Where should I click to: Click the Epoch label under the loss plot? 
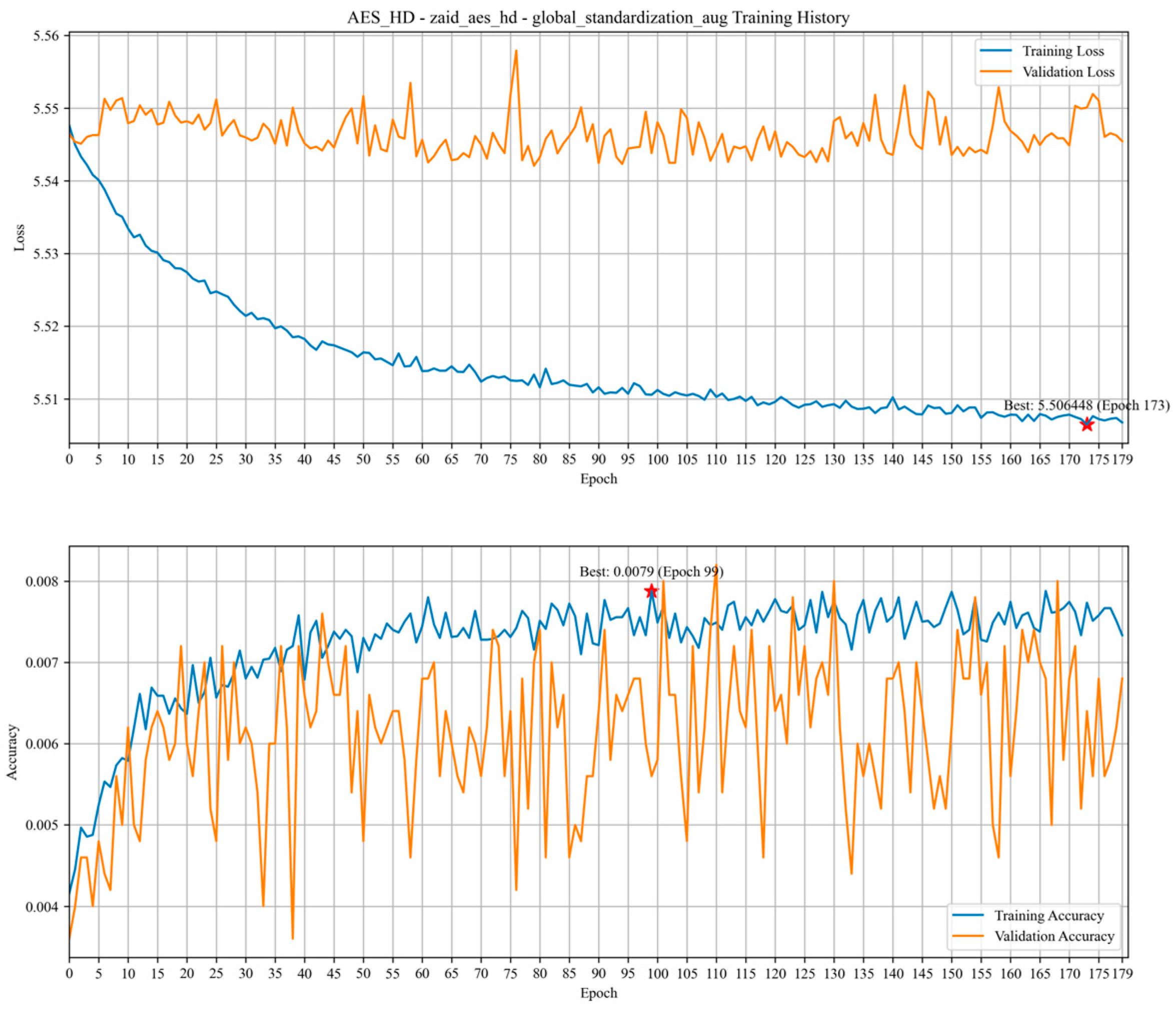click(598, 479)
